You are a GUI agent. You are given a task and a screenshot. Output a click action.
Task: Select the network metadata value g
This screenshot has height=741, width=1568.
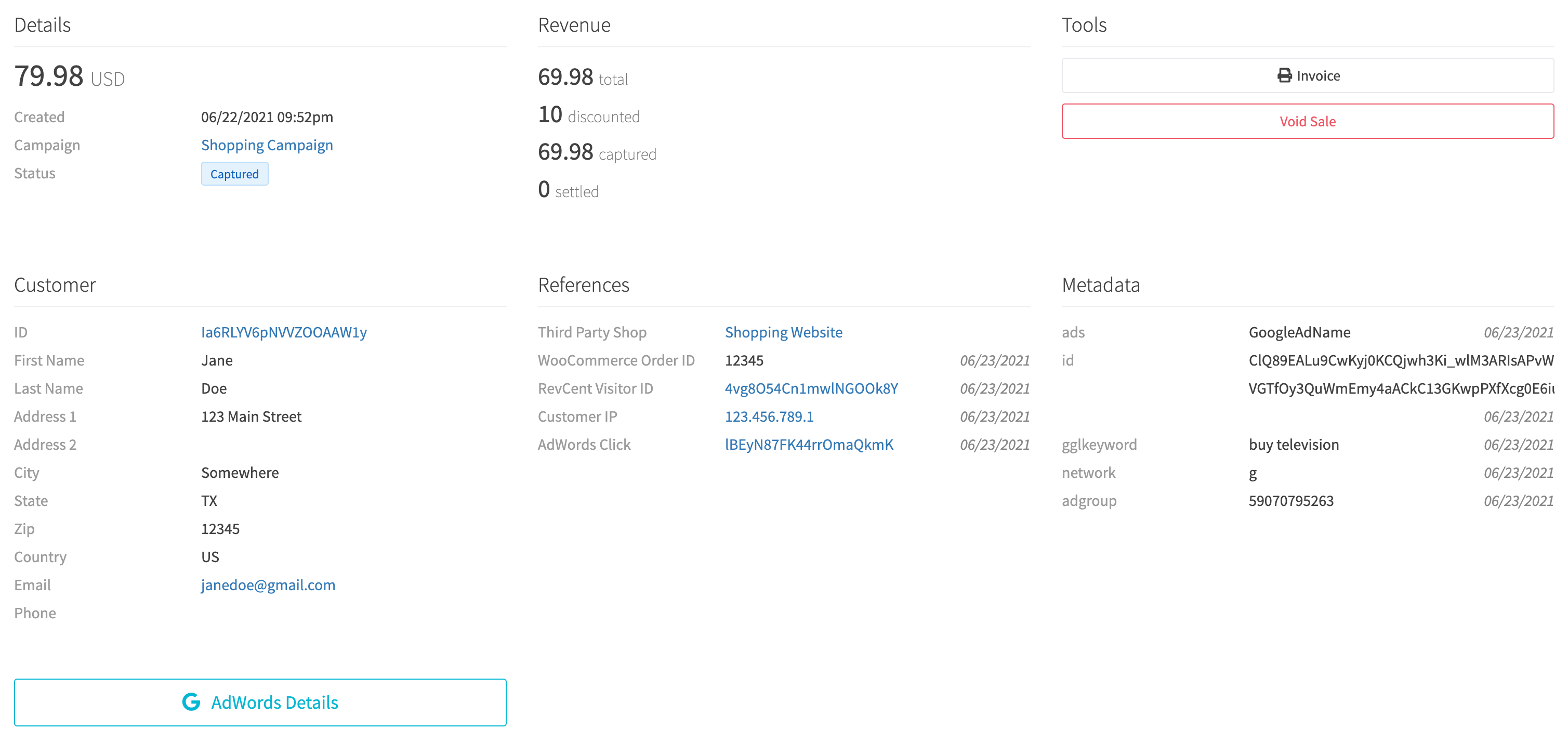pos(1253,474)
